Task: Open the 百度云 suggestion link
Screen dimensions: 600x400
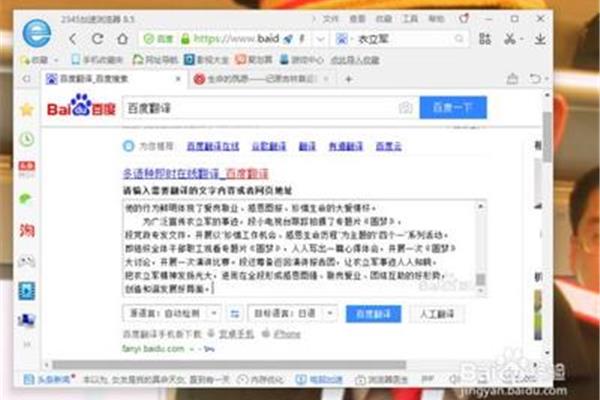Action: 388,146
